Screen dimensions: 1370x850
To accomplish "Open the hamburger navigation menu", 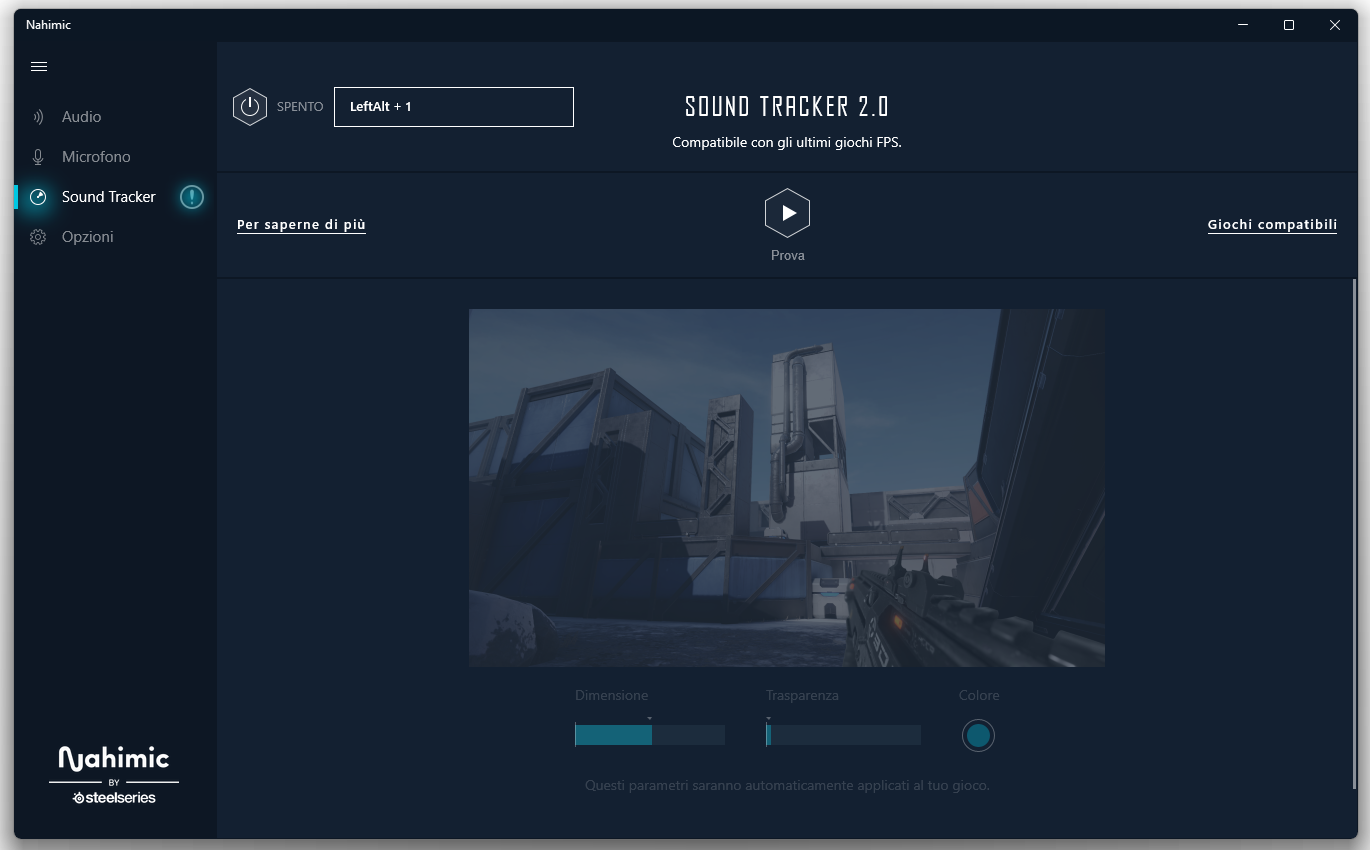I will [x=39, y=67].
